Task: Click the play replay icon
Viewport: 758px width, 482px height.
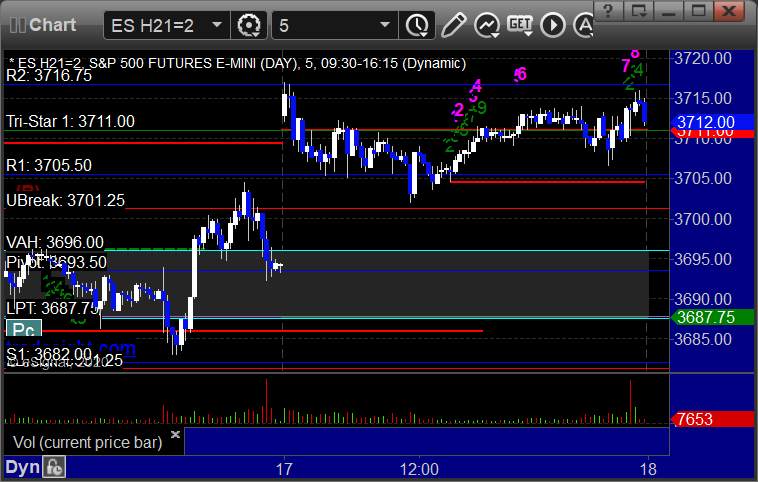Action: point(553,25)
